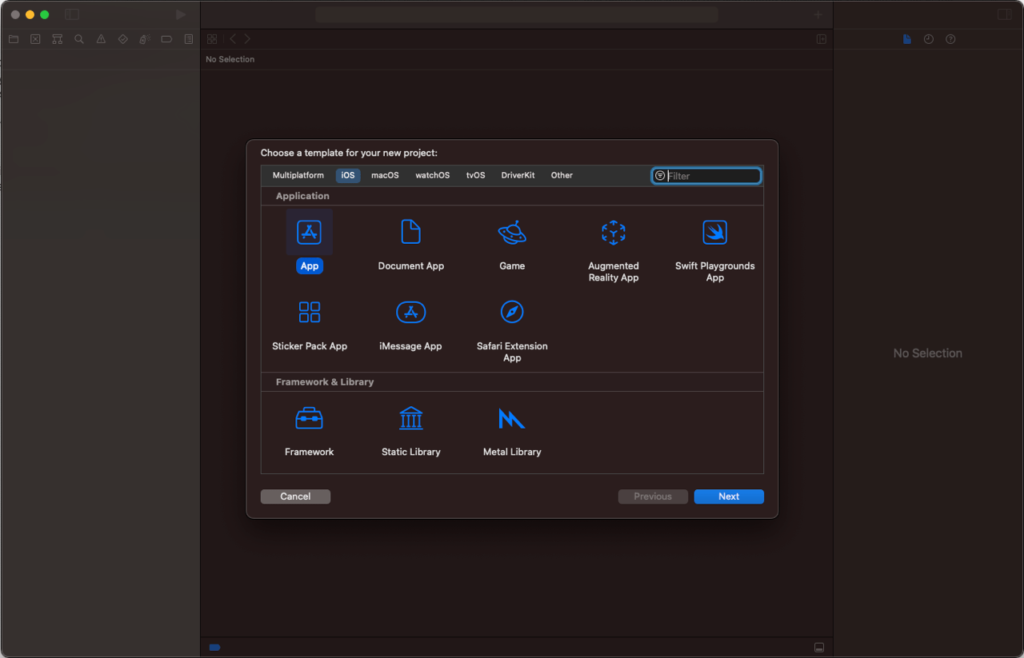Screen dimensions: 1024x658
Task: Open the quick help inspector
Action: point(951,39)
